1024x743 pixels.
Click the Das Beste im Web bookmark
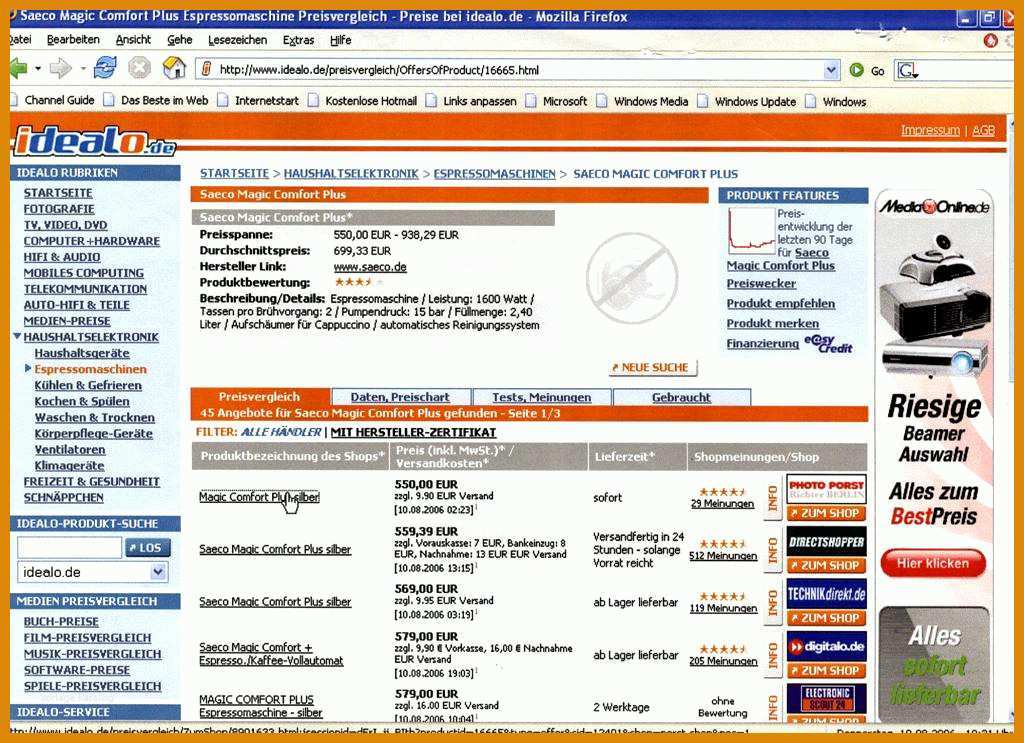click(157, 101)
